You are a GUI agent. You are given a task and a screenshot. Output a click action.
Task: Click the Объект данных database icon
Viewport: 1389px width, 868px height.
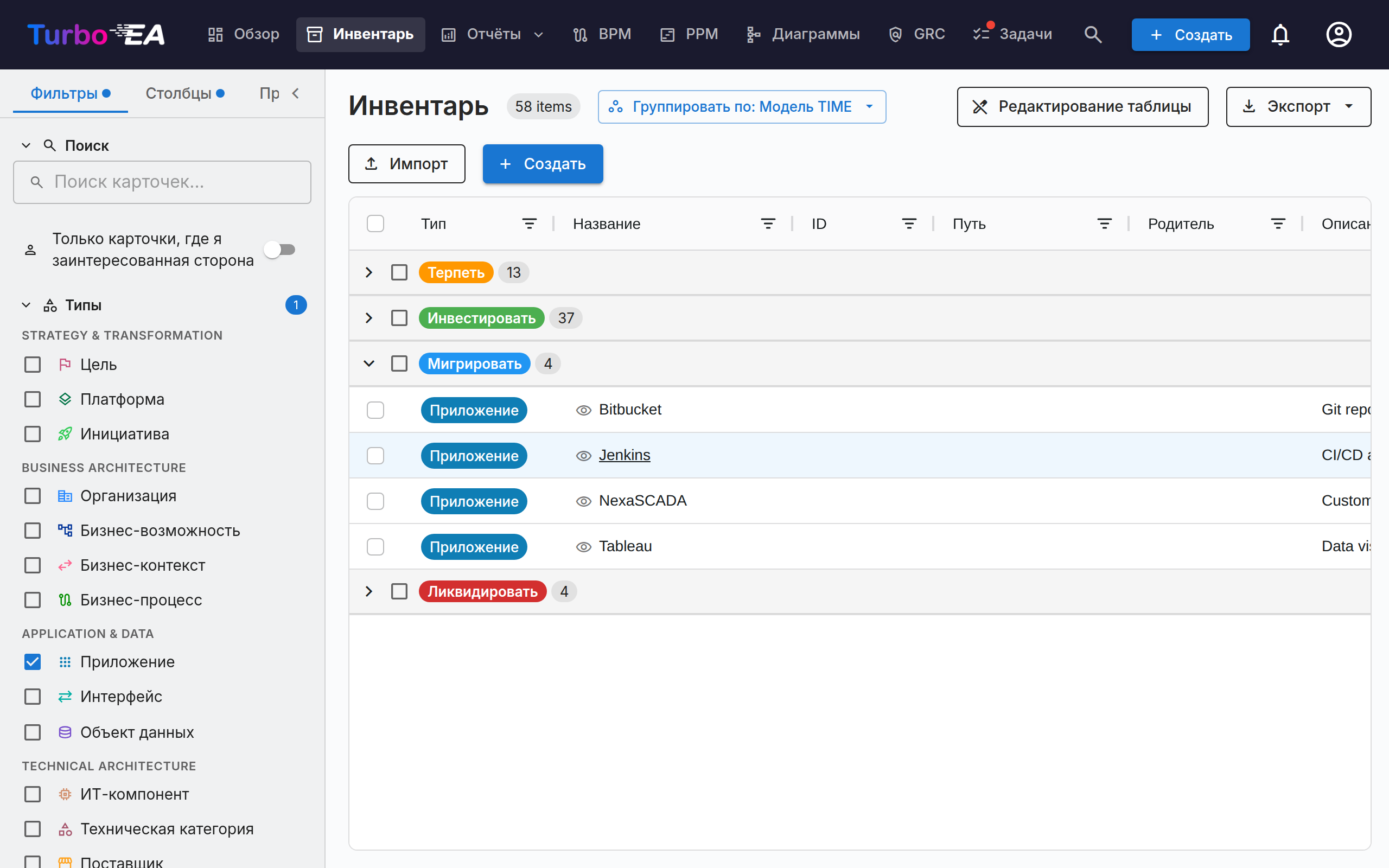tap(65, 732)
